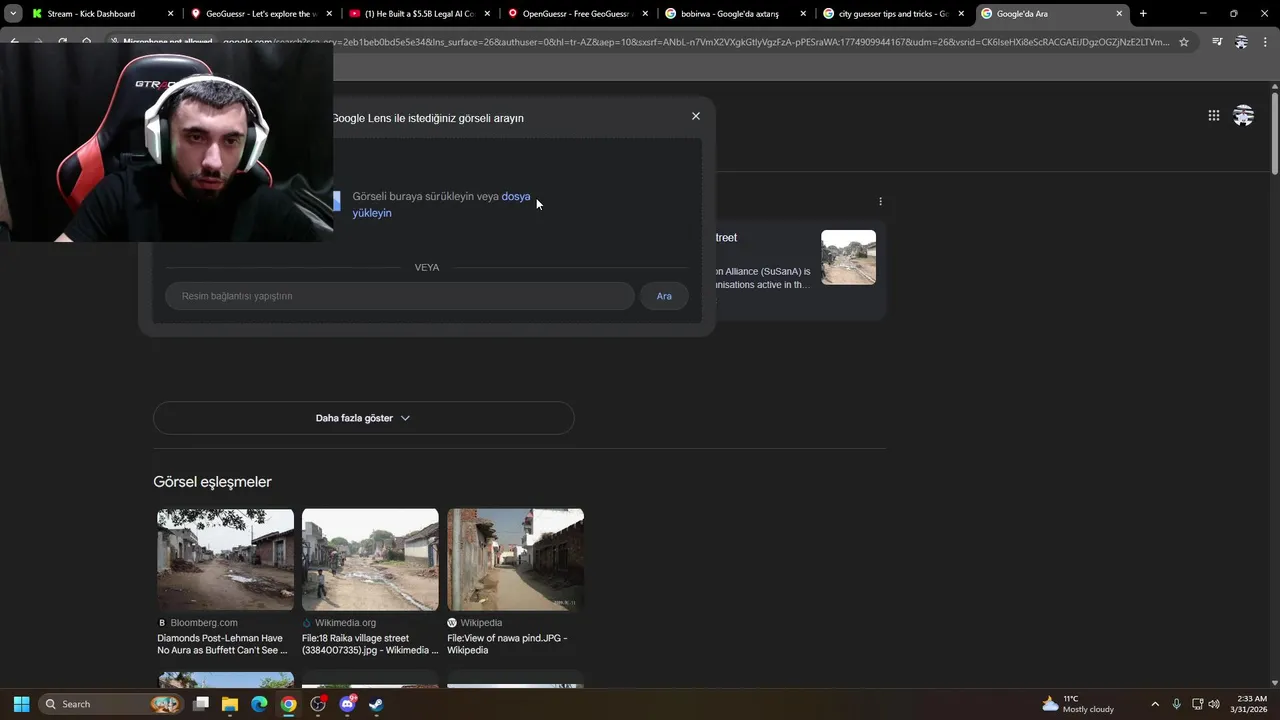Click the Ara search button
Image resolution: width=1280 pixels, height=720 pixels.
click(664, 296)
